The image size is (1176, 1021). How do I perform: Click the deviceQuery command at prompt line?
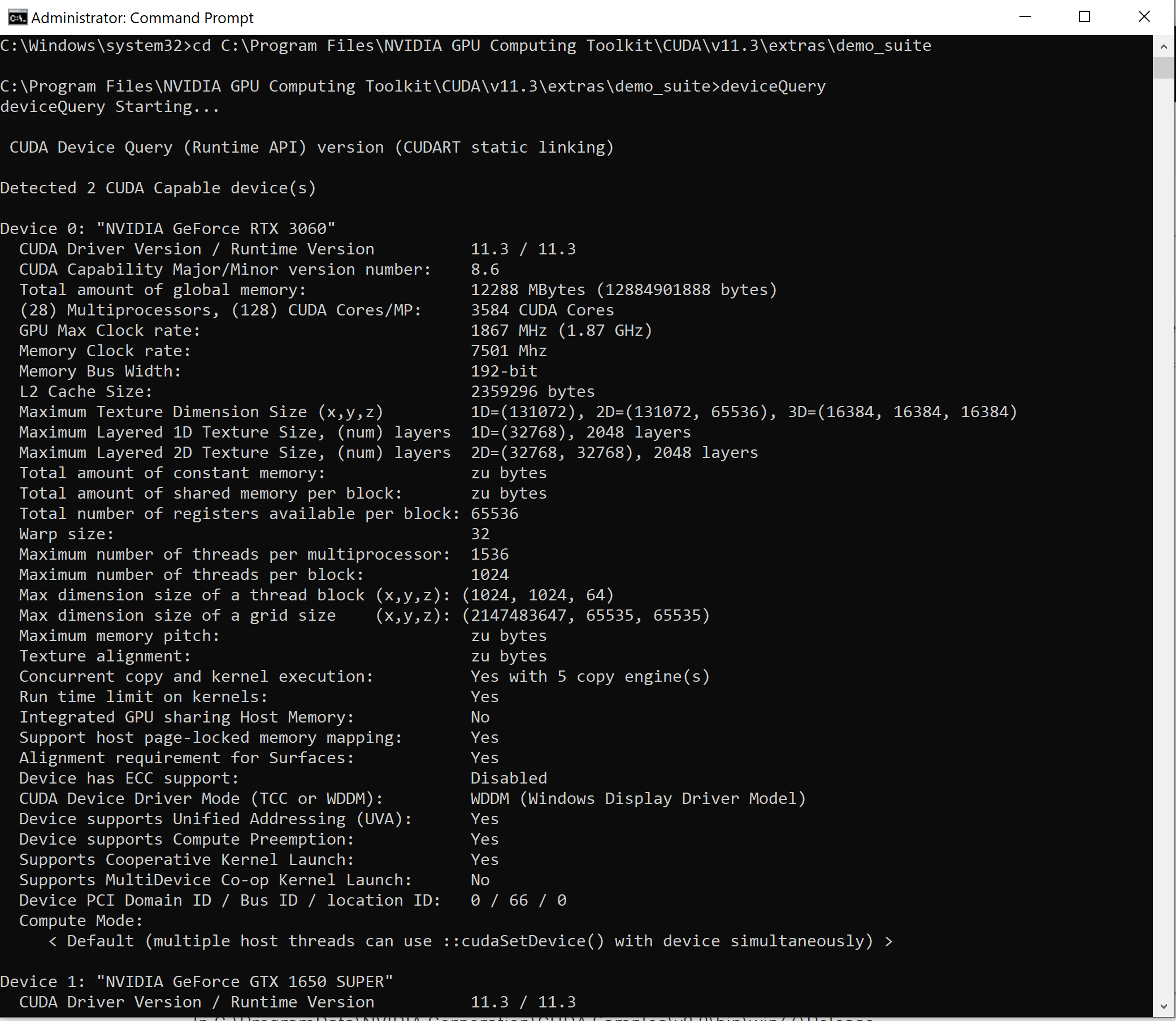click(773, 86)
